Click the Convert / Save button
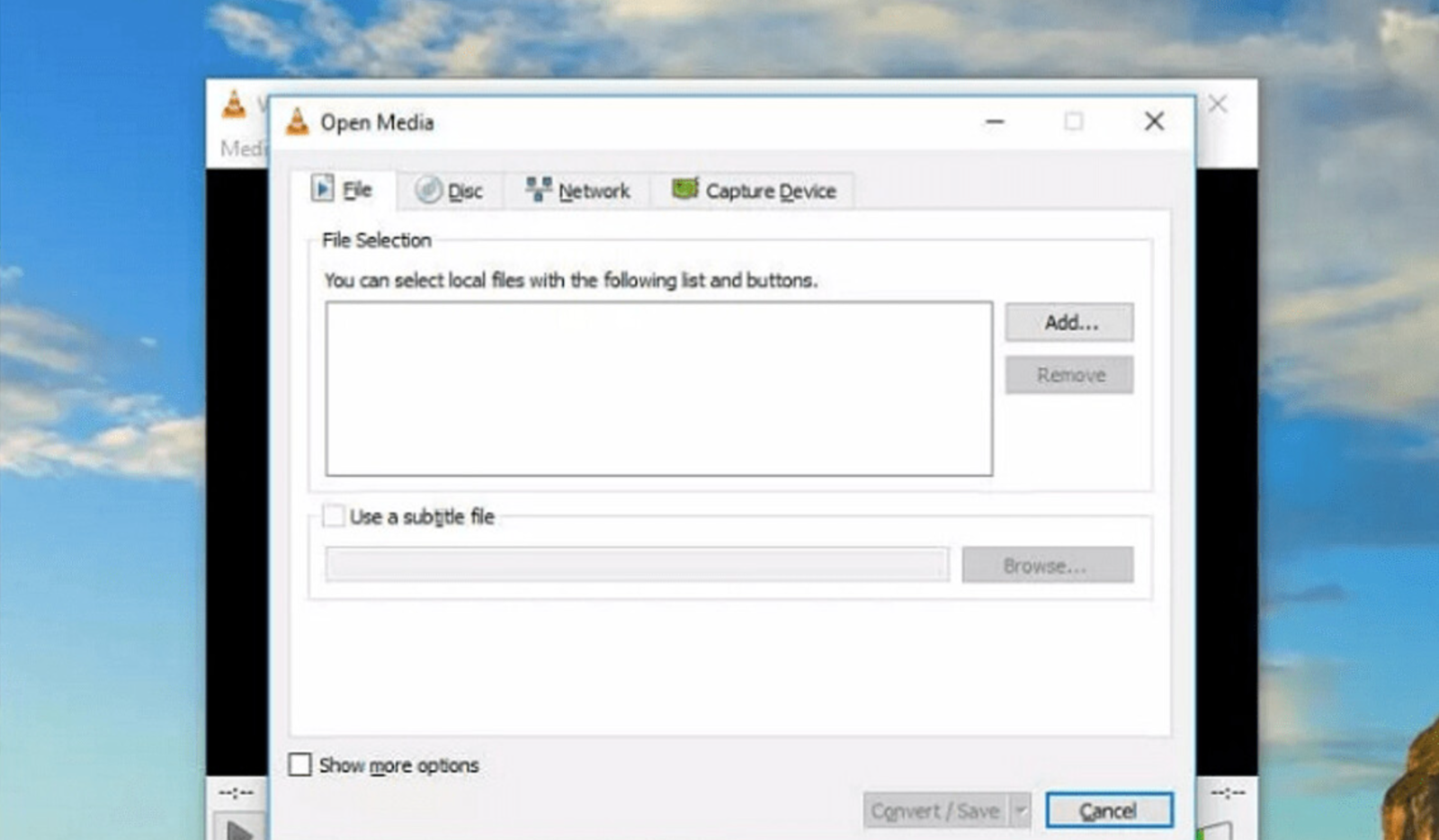1439x840 pixels. pos(936,811)
